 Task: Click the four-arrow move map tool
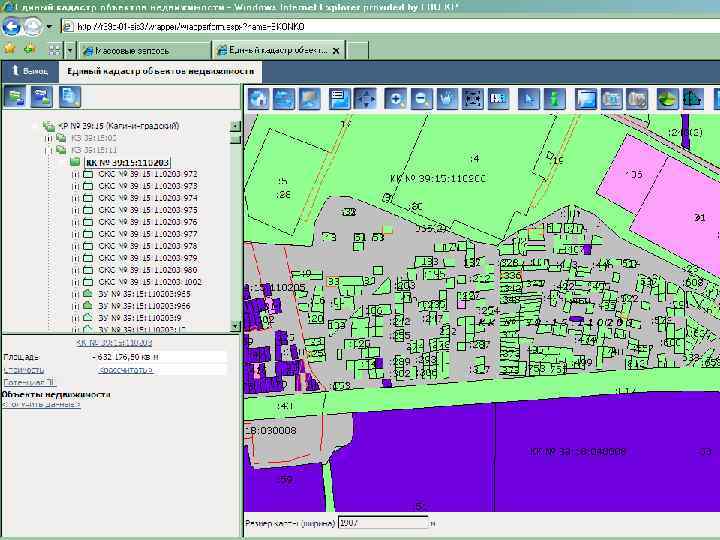tap(365, 98)
